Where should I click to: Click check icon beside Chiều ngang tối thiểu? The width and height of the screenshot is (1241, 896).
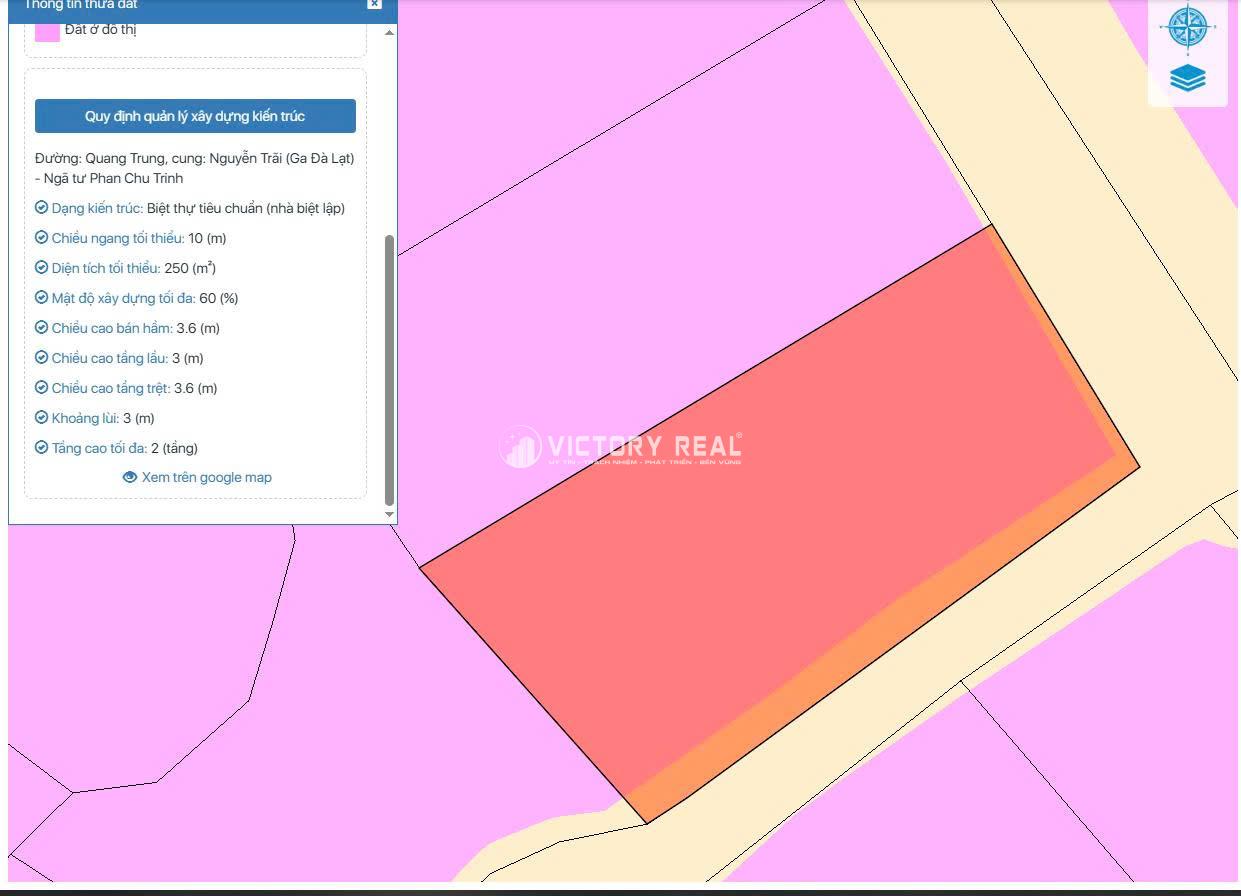[41, 238]
